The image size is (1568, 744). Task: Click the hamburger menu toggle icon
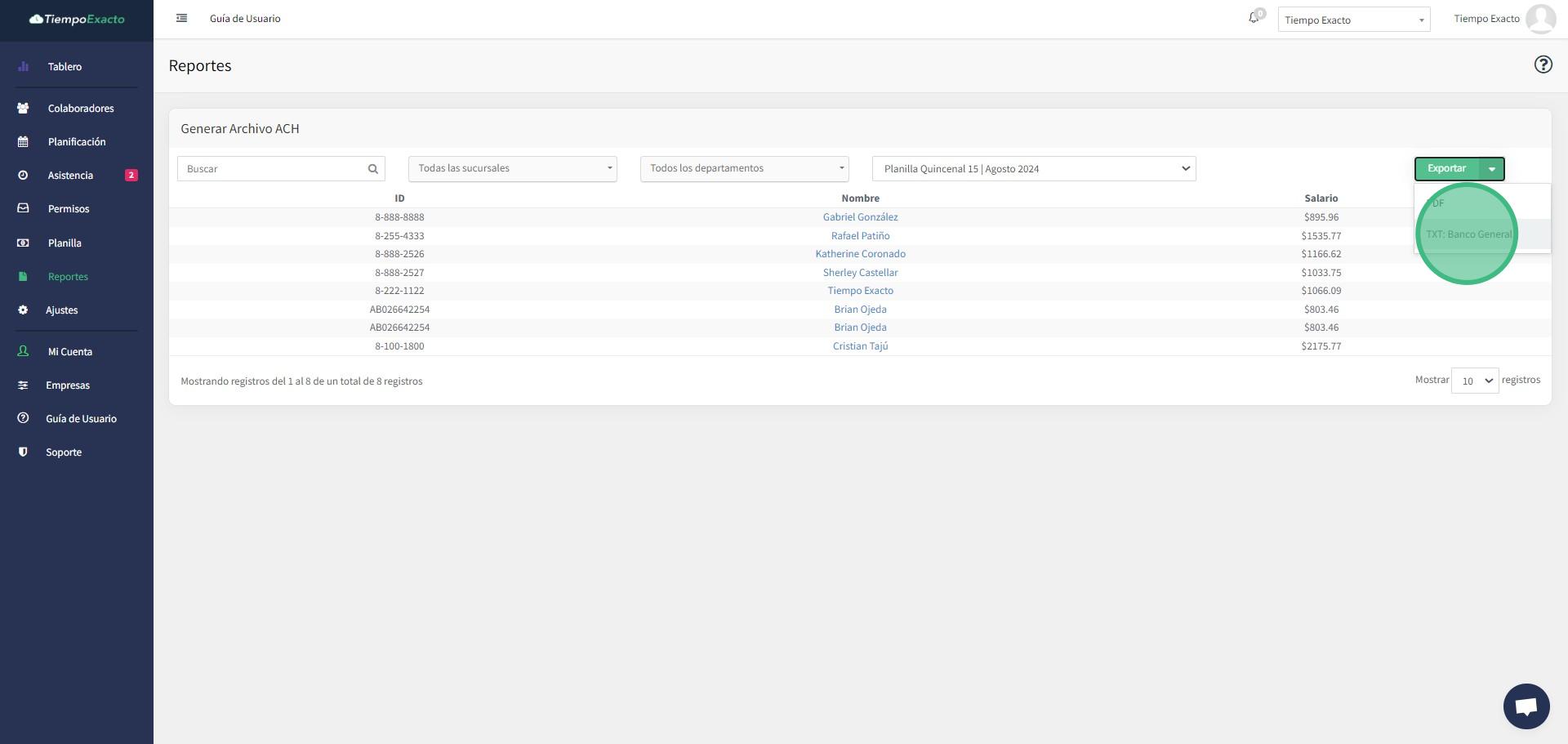[182, 18]
